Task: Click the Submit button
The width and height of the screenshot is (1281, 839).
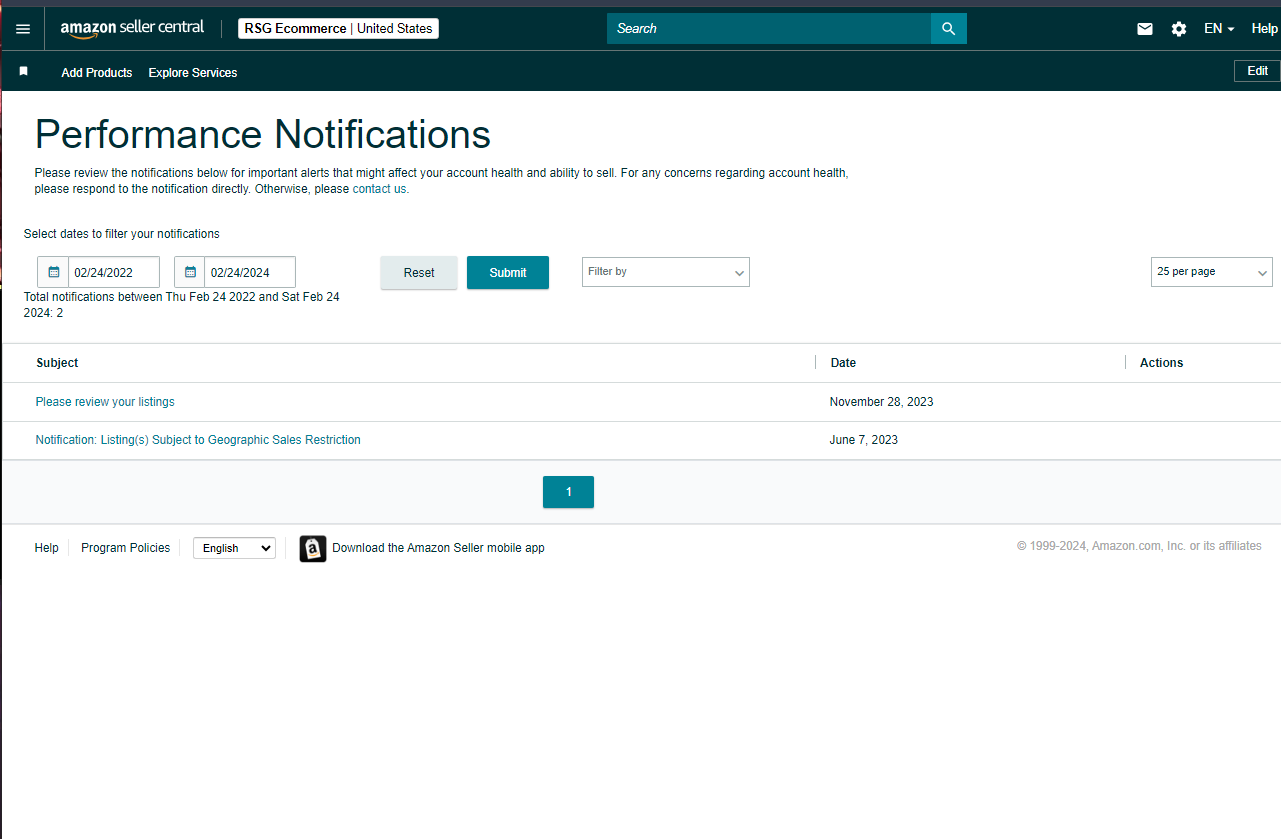Action: coord(508,273)
